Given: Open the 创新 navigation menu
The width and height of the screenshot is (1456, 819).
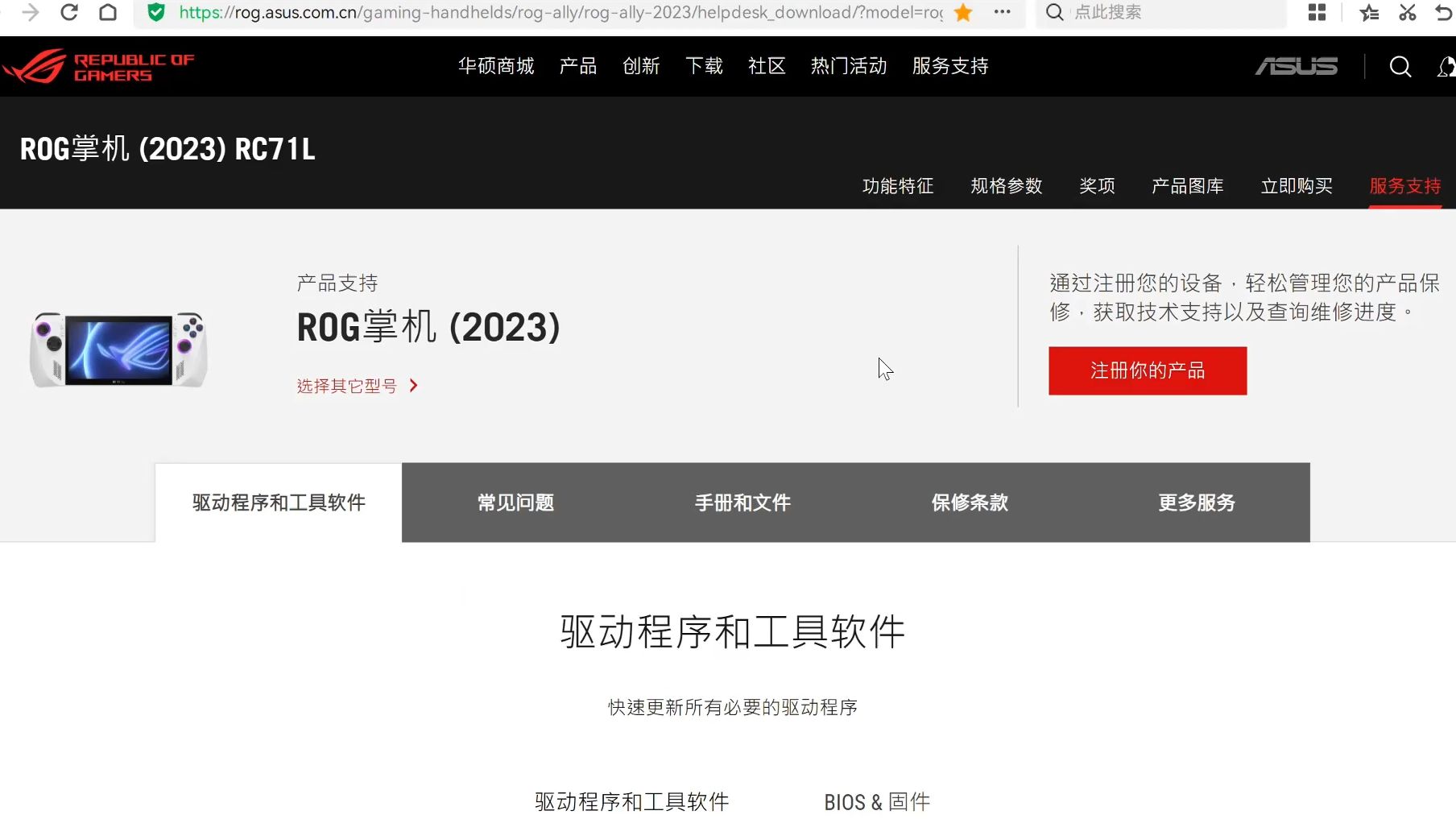Looking at the screenshot, I should pos(641,66).
